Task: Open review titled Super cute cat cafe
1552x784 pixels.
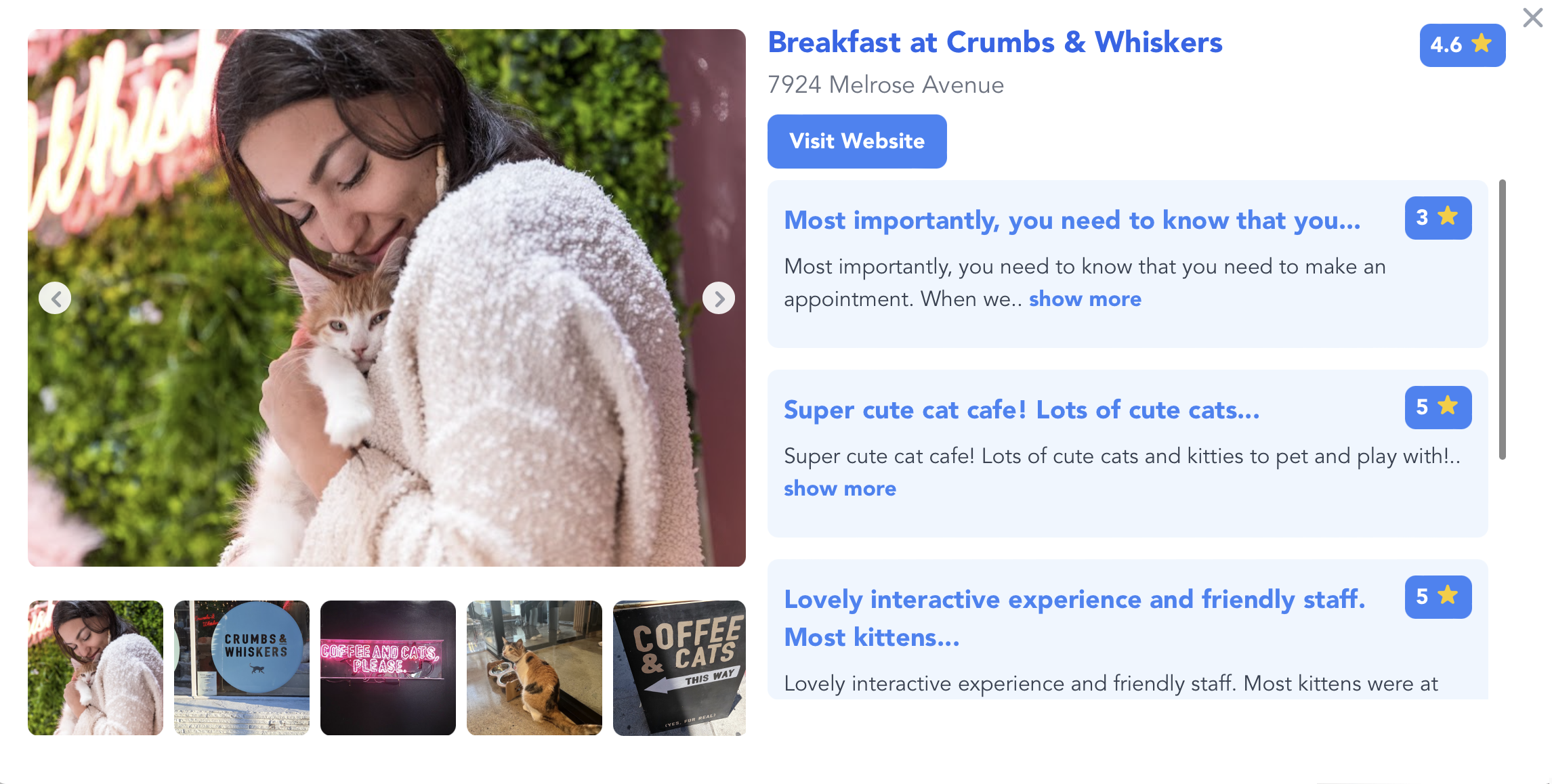Action: pyautogui.click(x=1022, y=410)
